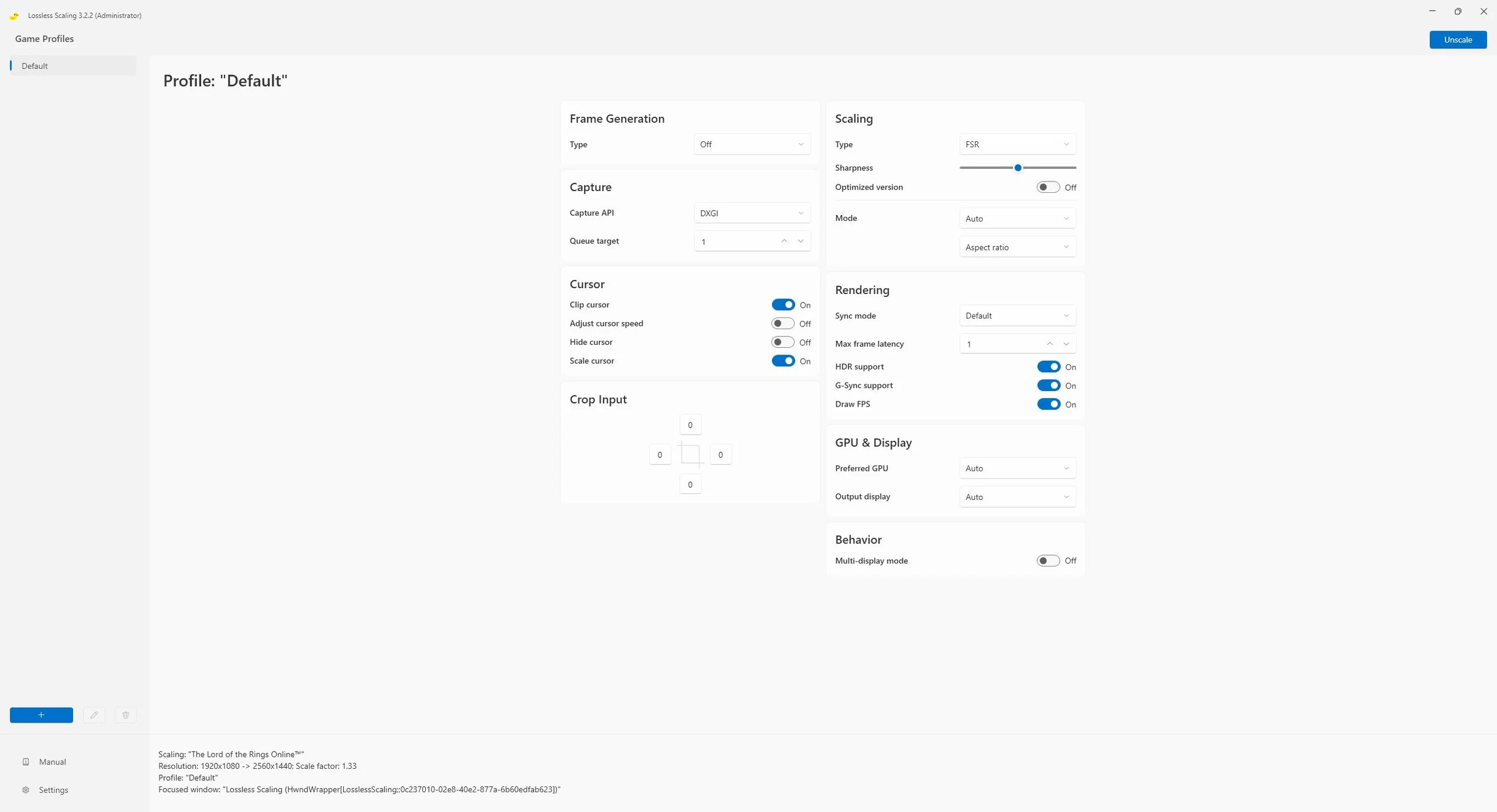The image size is (1497, 812).
Task: Click the Manual book icon
Action: (26, 762)
